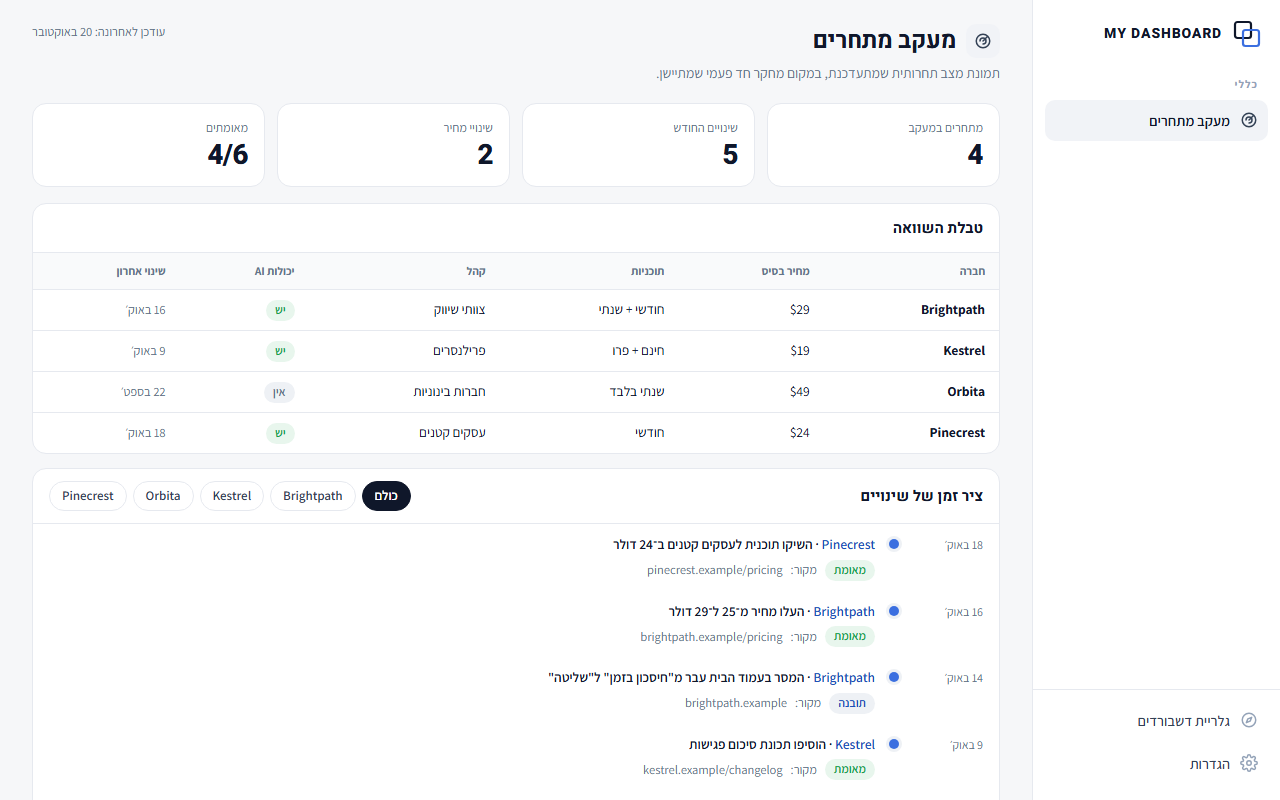Click the timeline dot for Brightpath price increase
Image resolution: width=1280 pixels, height=800 pixels.
(894, 611)
